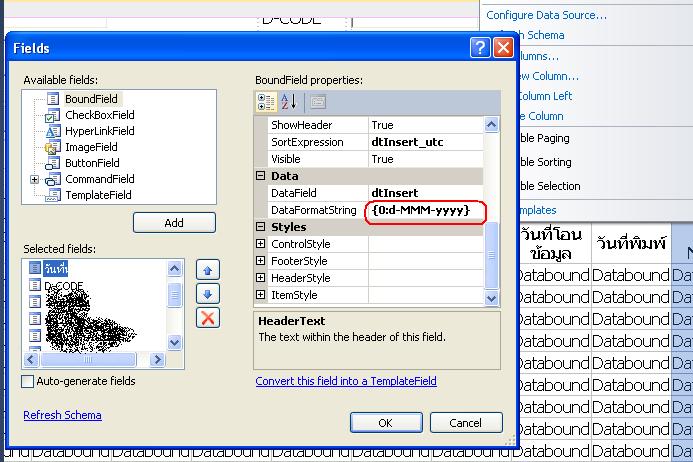Collapse the Data property category
The image size is (693, 462).
(x=261, y=176)
